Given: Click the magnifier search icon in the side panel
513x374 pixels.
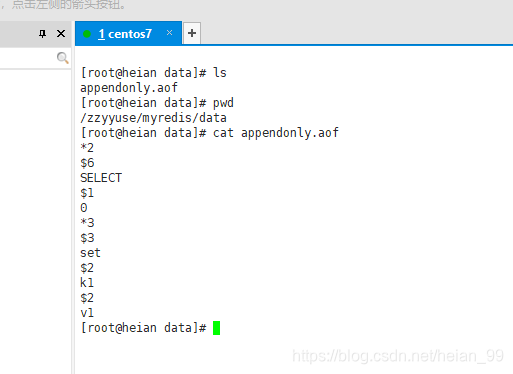Looking at the screenshot, I should [62, 58].
